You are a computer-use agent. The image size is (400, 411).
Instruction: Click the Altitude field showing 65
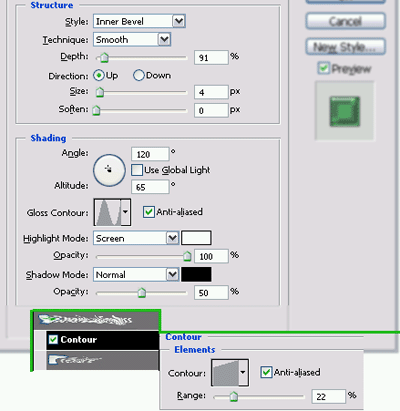[150, 187]
